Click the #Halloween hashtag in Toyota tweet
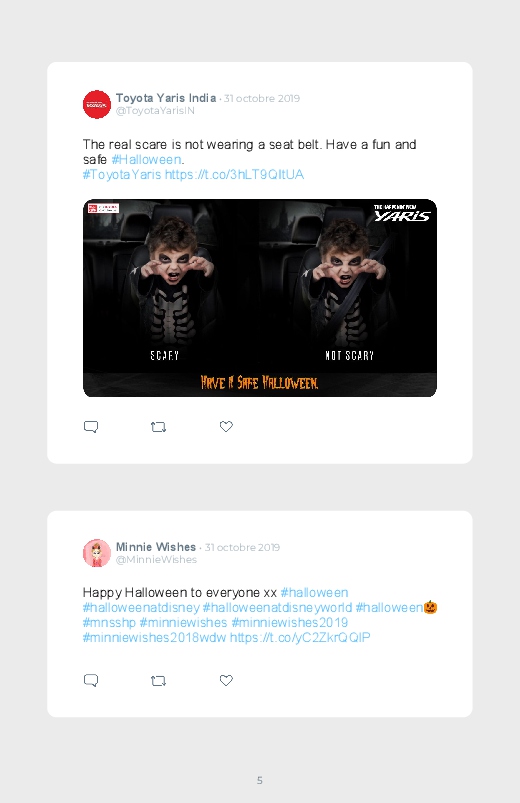The height and width of the screenshot is (803, 520). 146,160
